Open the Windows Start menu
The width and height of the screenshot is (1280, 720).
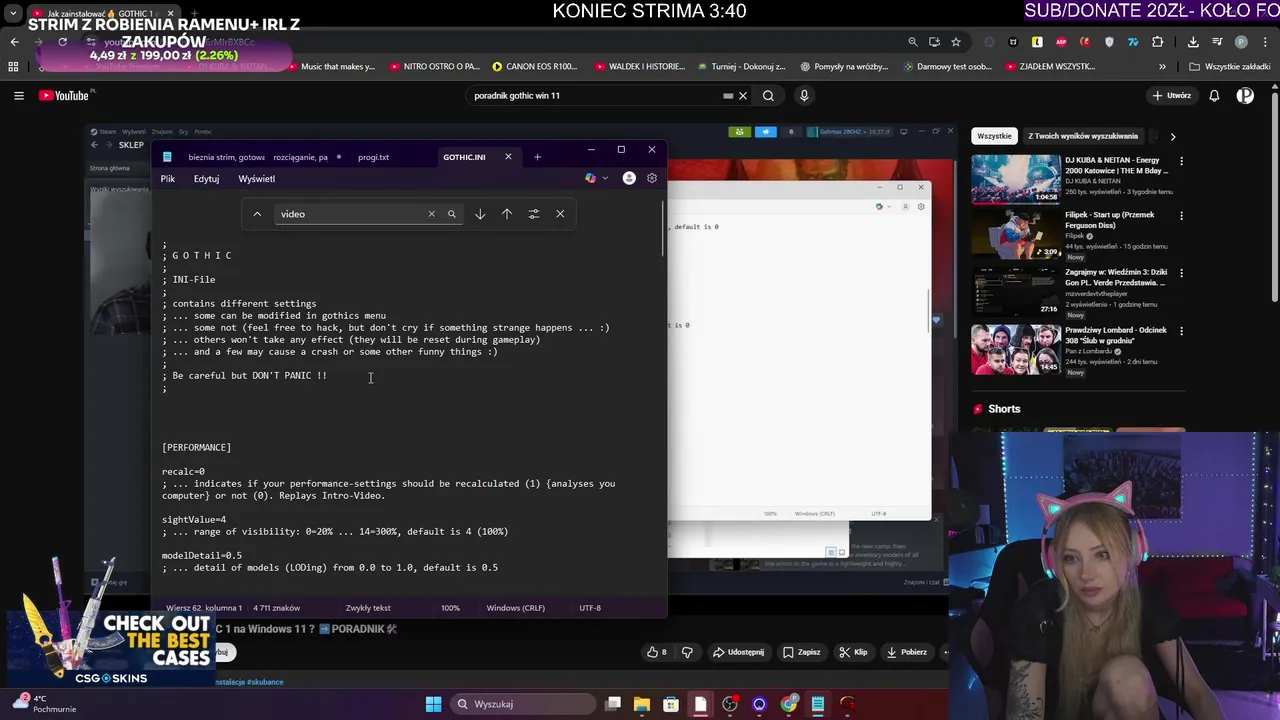433,704
